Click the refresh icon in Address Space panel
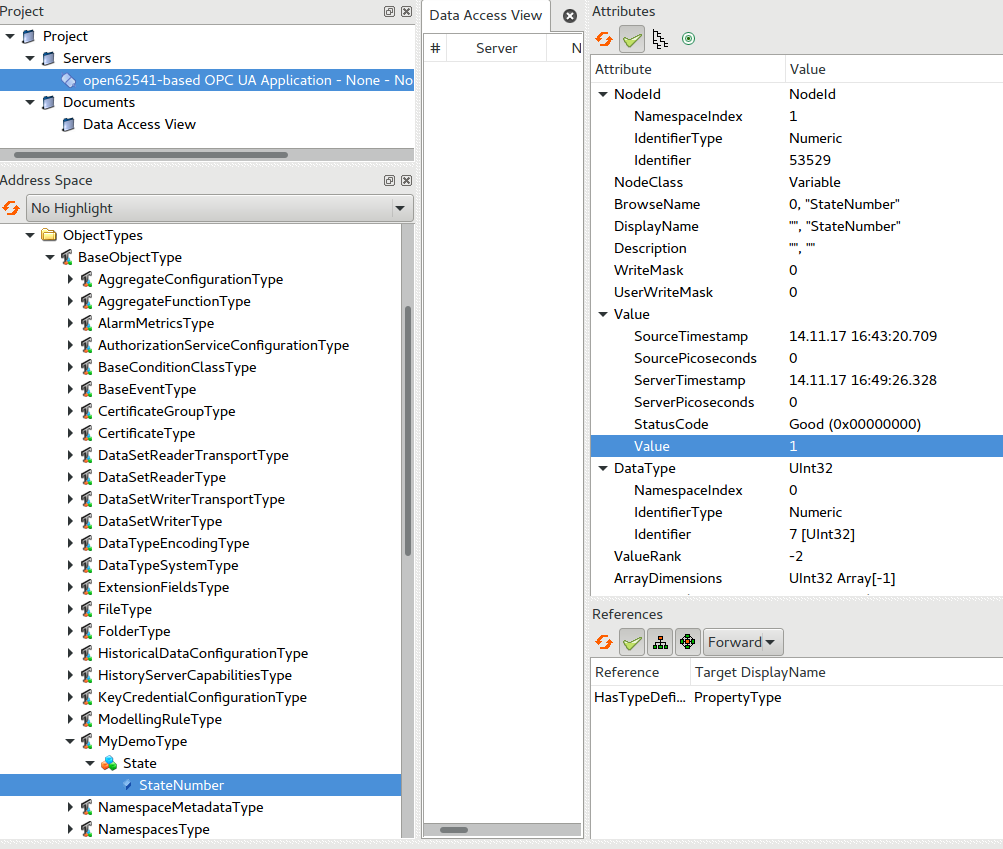This screenshot has height=849, width=1003. [x=11, y=209]
